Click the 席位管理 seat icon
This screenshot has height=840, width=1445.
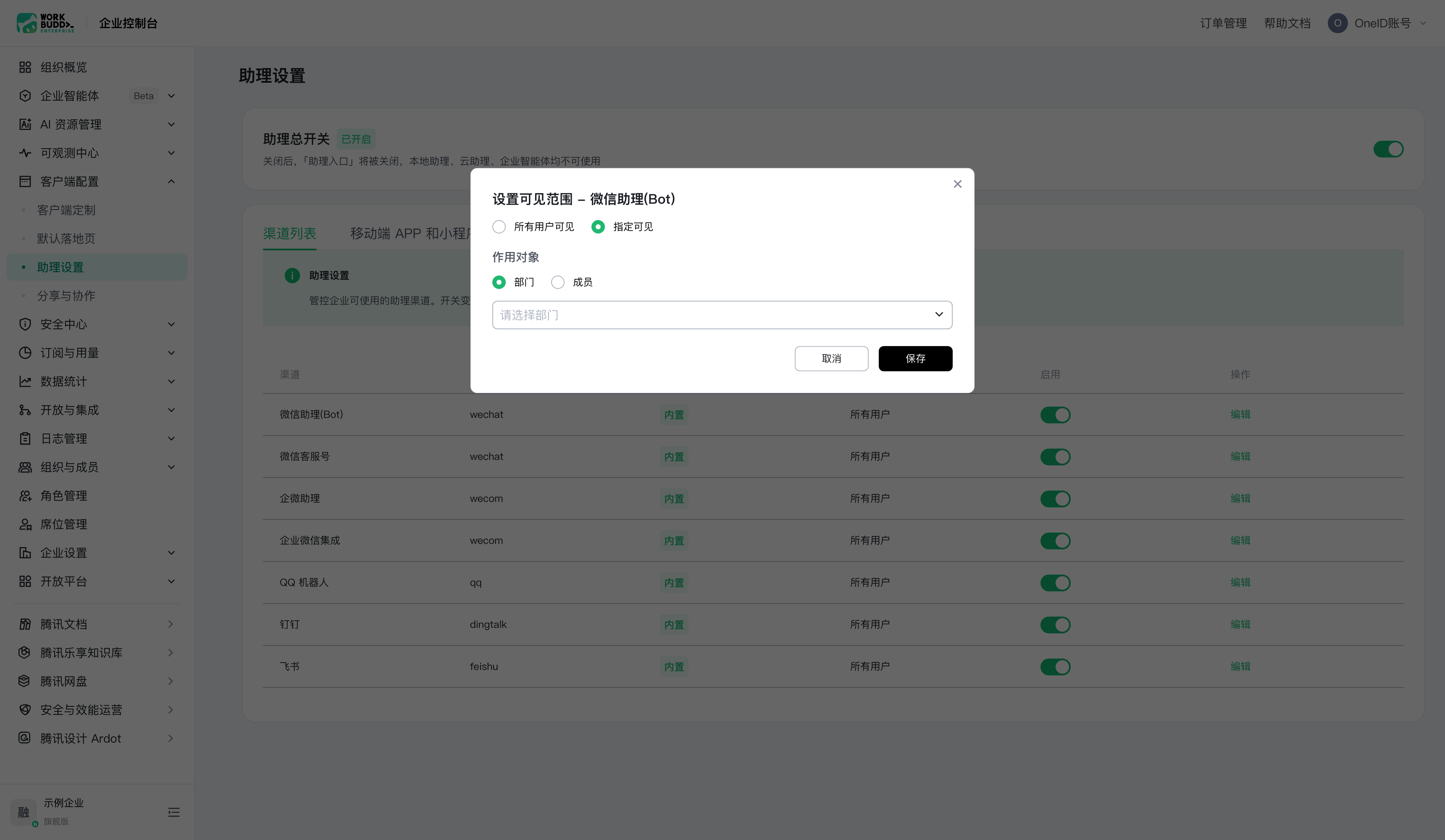tap(25, 524)
